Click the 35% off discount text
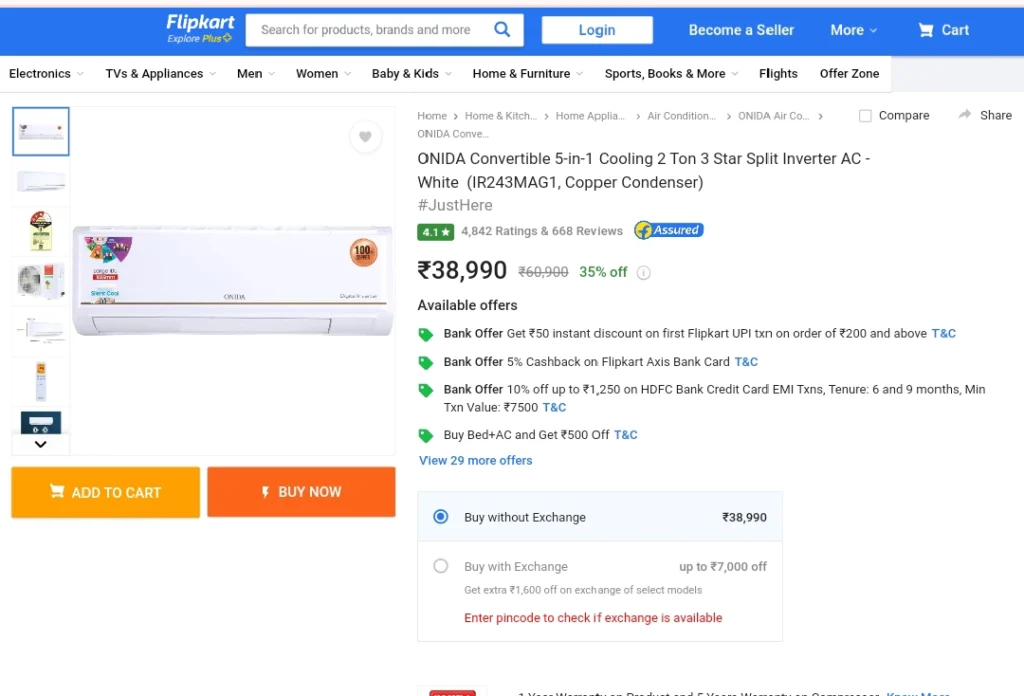The image size is (1024, 696). coord(603,272)
